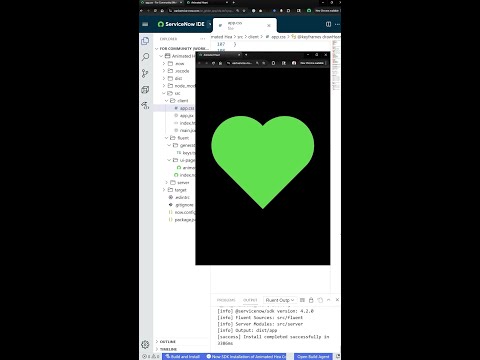Image resolution: width=480 pixels, height=360 pixels.
Task: Collapse the src folder
Action: [174, 93]
